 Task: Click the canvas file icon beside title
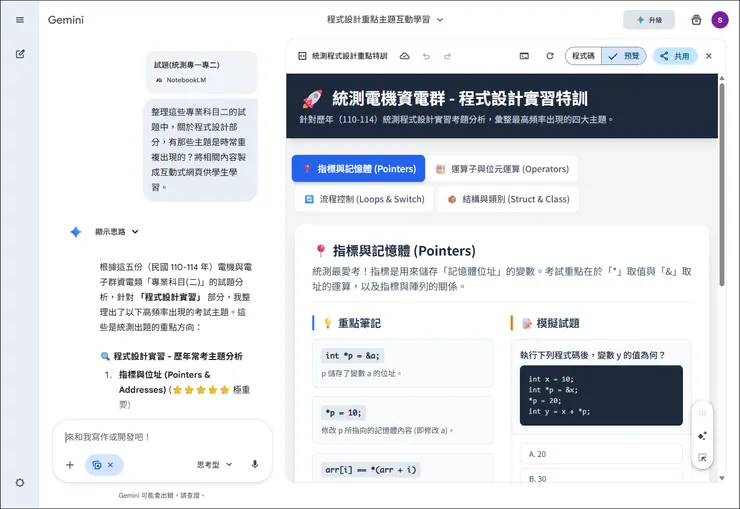302,56
